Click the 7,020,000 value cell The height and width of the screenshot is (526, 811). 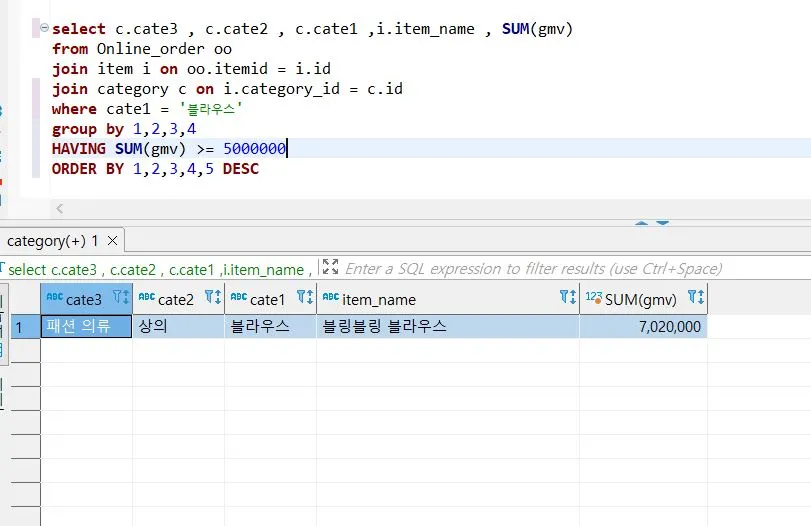(x=643, y=326)
